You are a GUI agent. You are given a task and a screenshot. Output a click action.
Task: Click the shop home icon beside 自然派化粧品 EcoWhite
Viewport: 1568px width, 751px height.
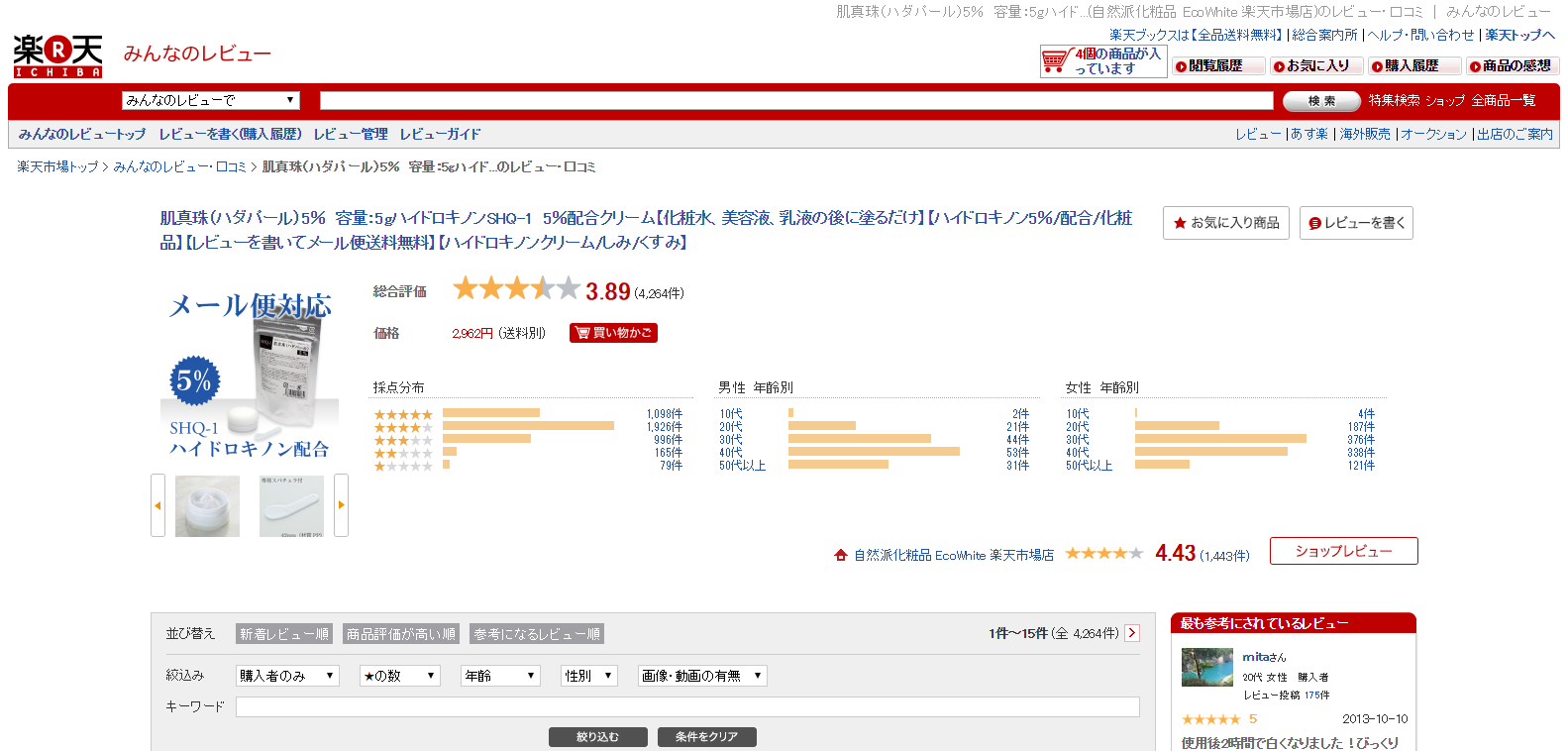pos(841,555)
